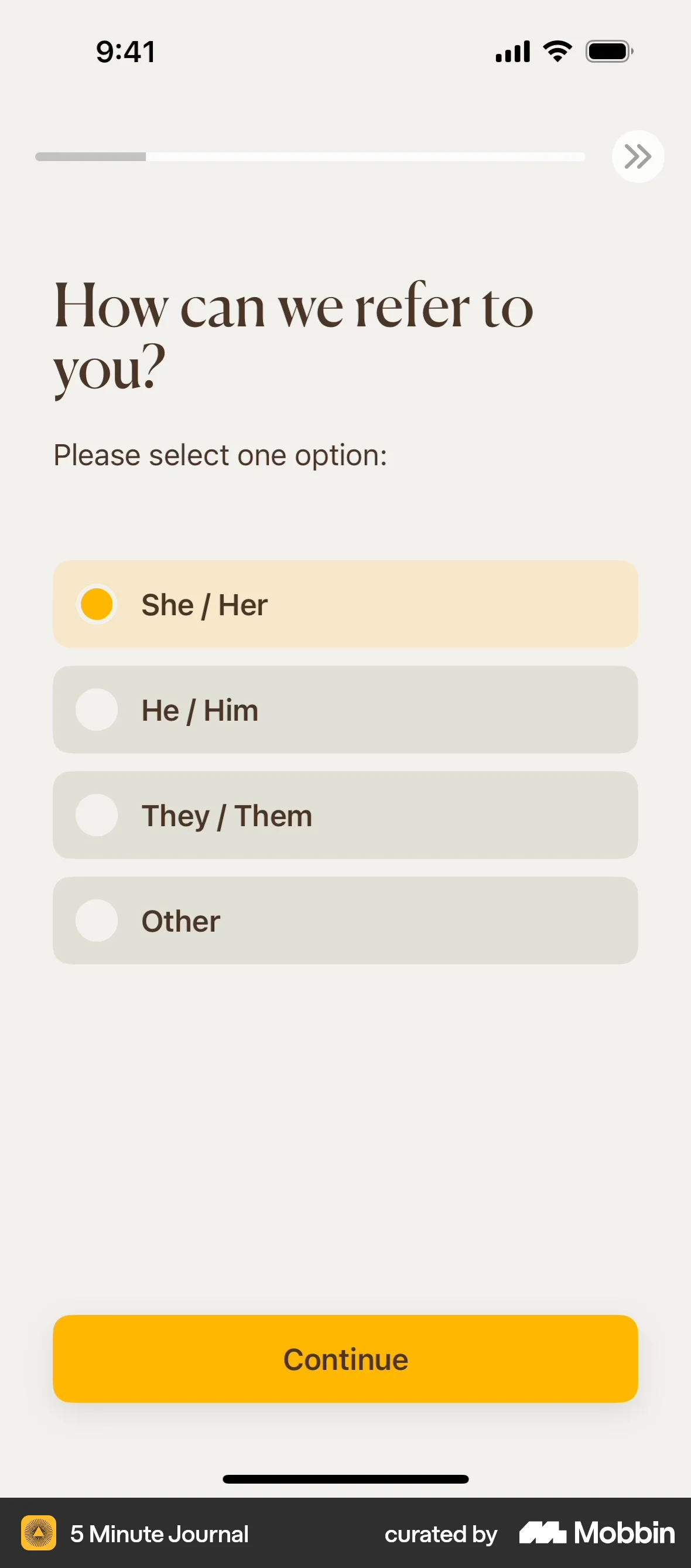This screenshot has height=1568, width=691.
Task: Click the filled portion of progress bar
Action: 91,157
